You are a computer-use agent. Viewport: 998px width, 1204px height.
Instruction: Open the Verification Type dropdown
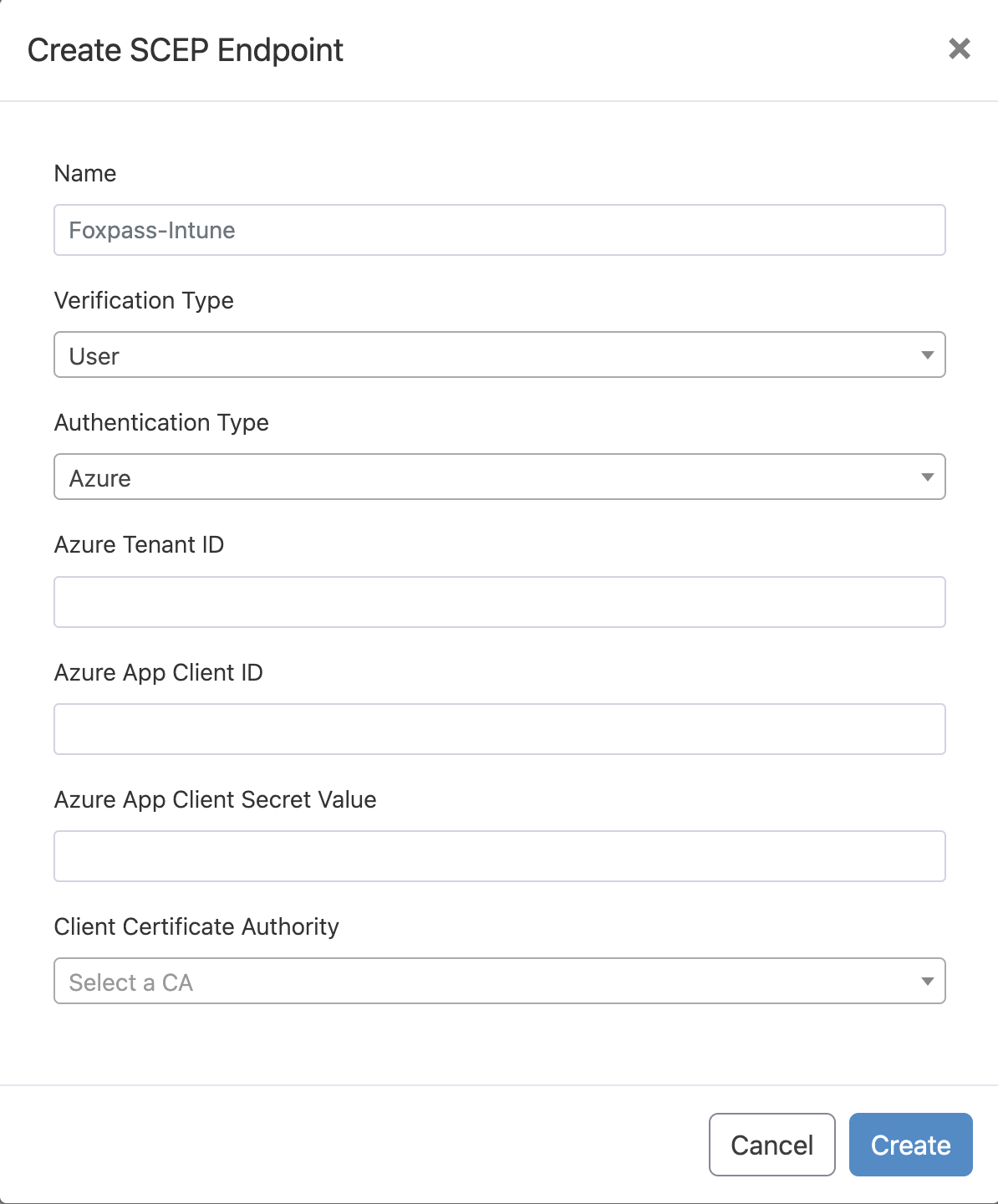click(x=500, y=355)
